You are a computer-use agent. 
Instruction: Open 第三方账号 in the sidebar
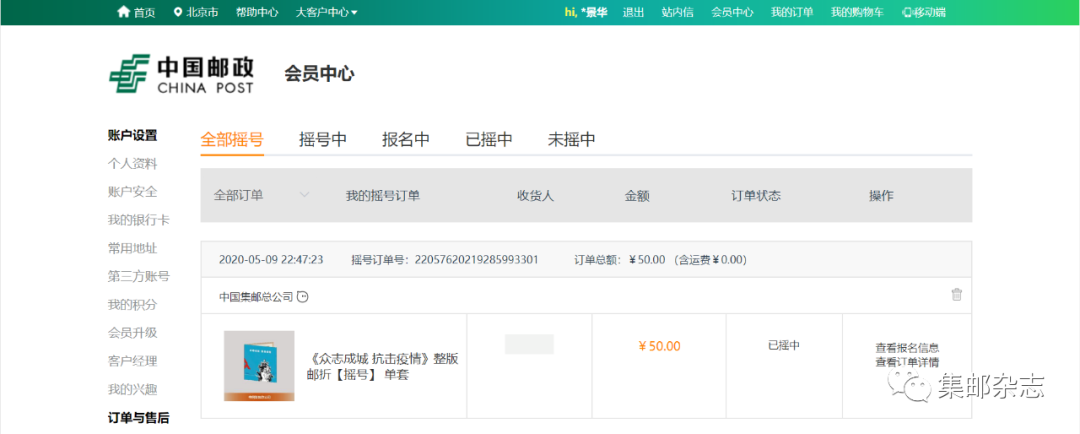pyautogui.click(x=138, y=276)
